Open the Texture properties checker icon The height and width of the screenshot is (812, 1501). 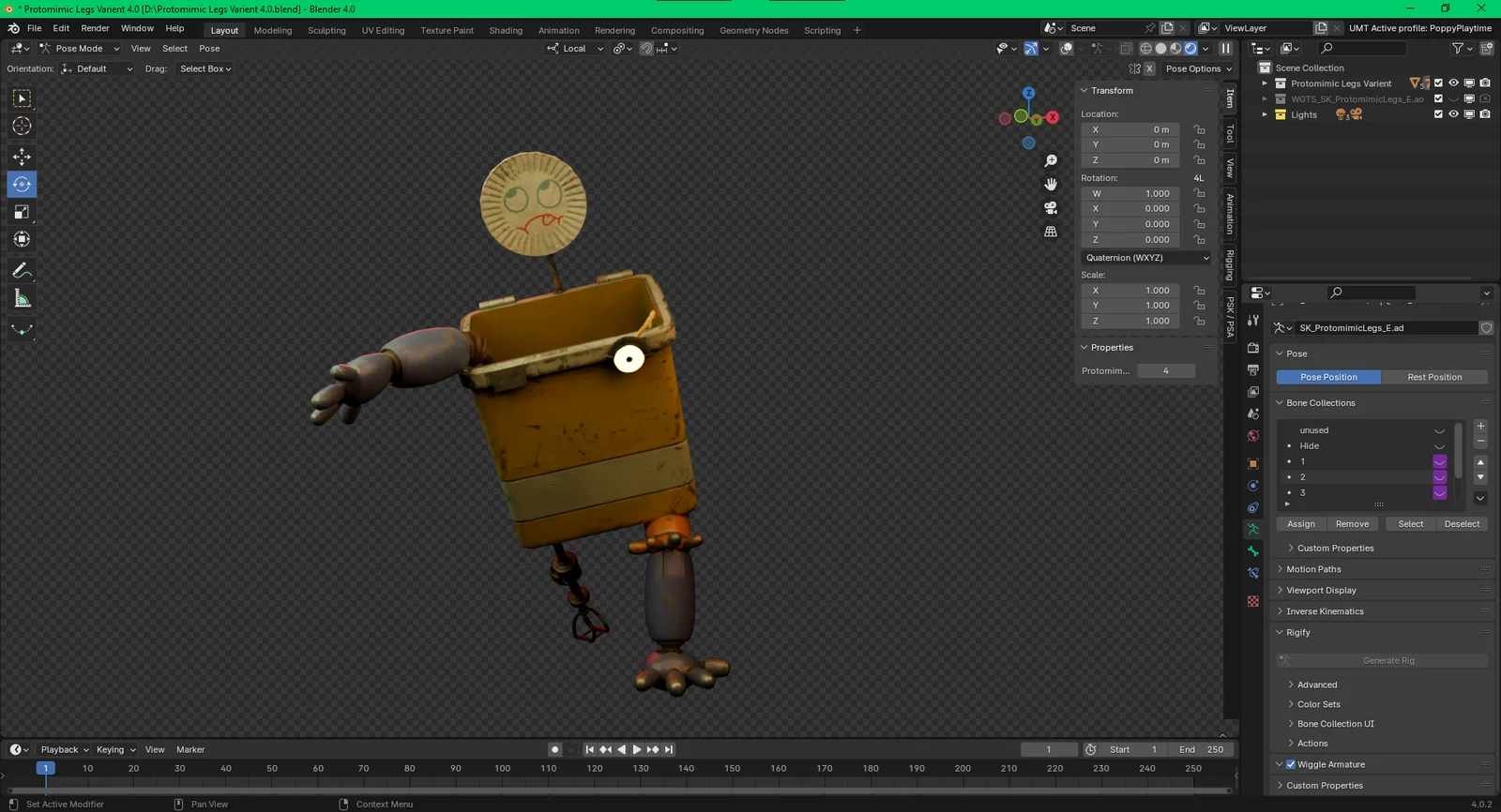[x=1253, y=601]
